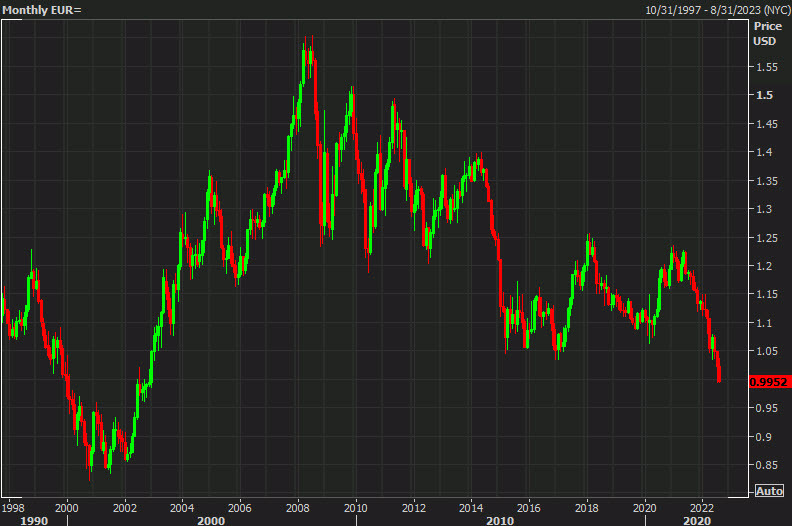This screenshot has width=792, height=526.
Task: Click the 2004 year label on time axis
Action: [x=182, y=508]
